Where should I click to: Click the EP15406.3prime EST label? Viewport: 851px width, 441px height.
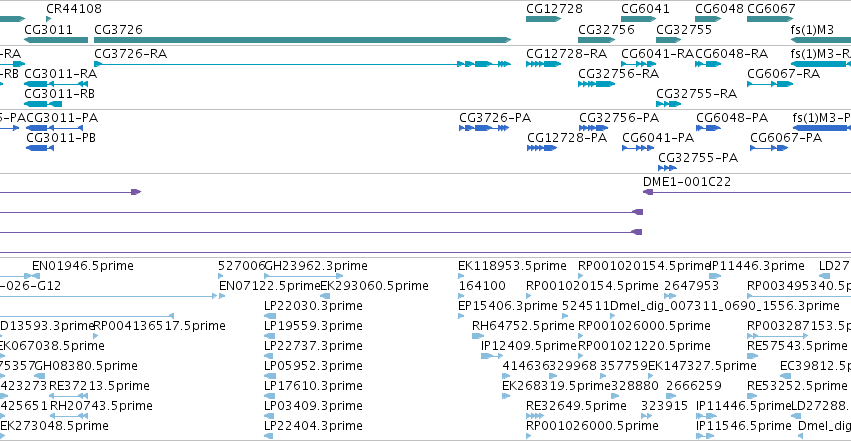pyautogui.click(x=507, y=306)
